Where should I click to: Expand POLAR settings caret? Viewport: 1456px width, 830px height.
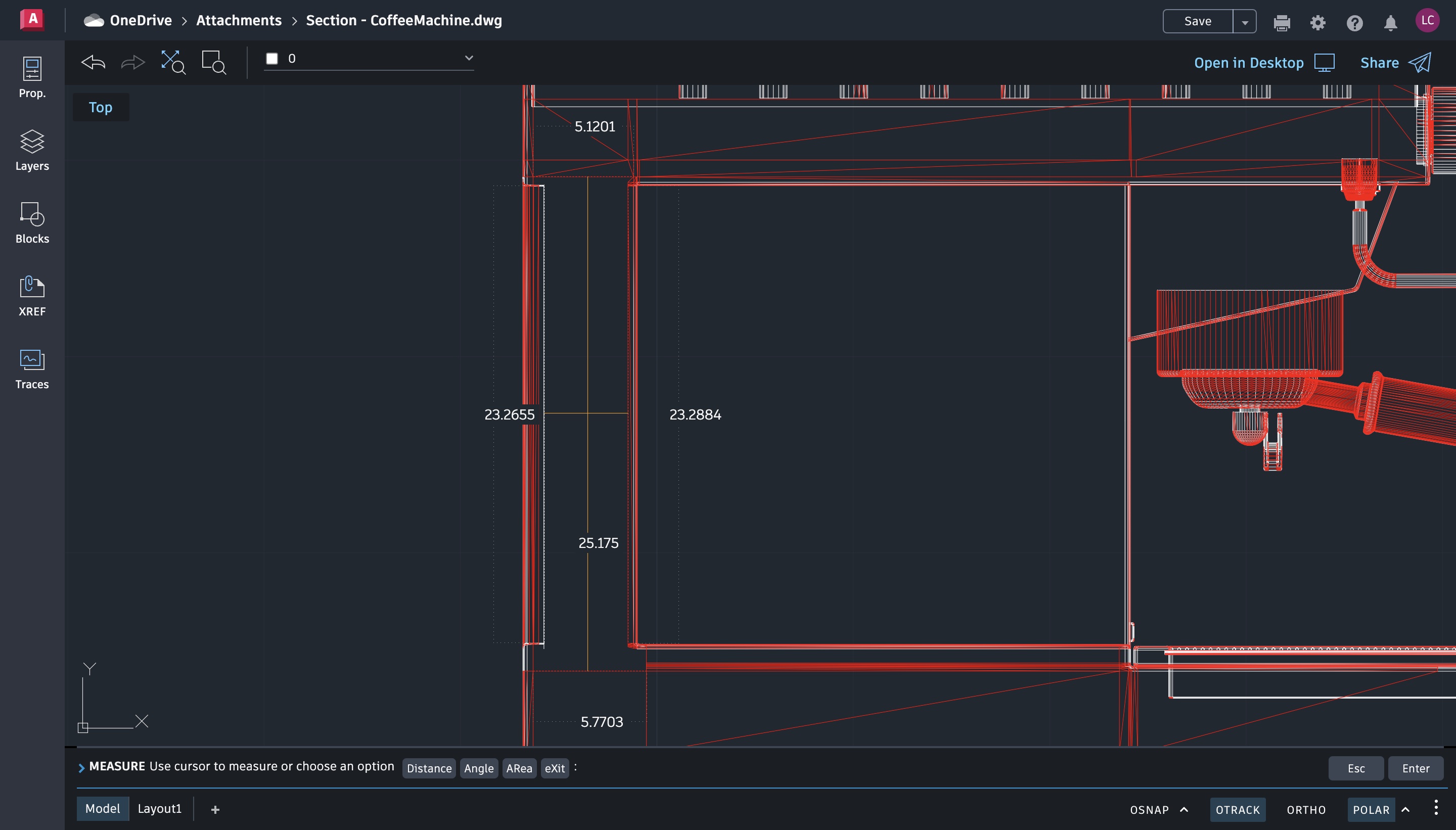[x=1405, y=809]
